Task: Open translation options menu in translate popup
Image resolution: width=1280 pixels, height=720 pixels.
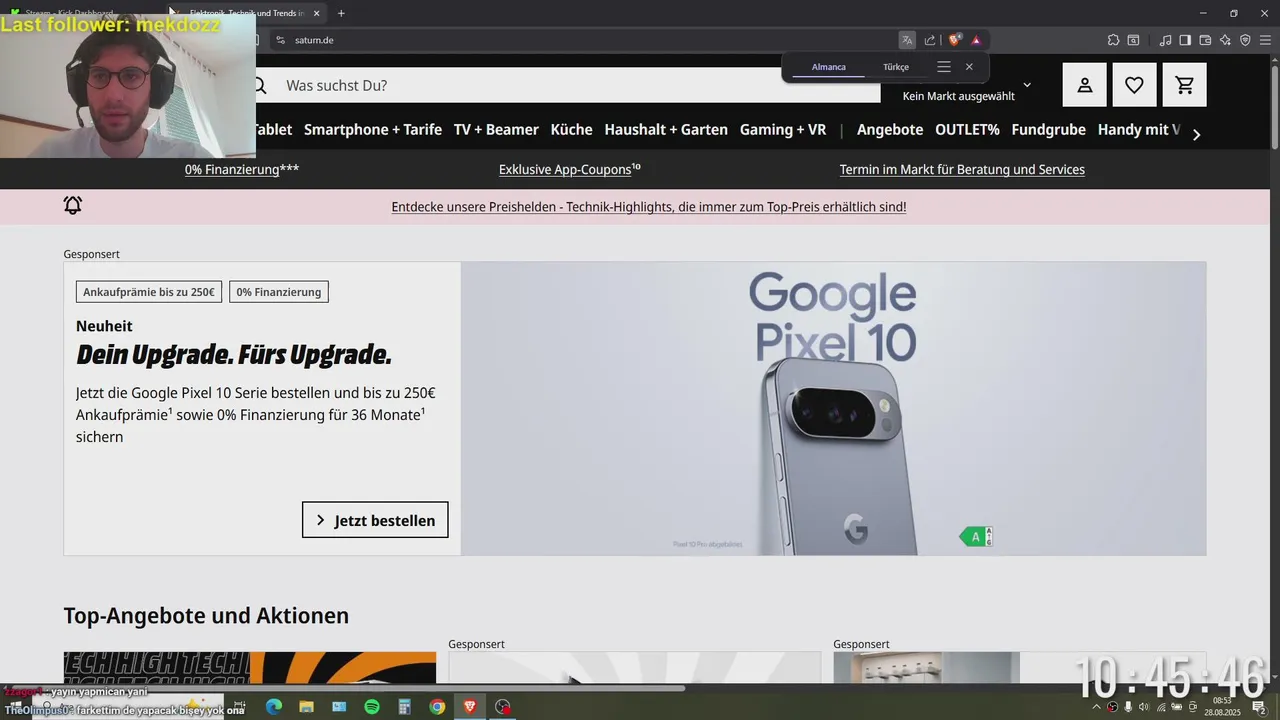Action: coord(944,67)
